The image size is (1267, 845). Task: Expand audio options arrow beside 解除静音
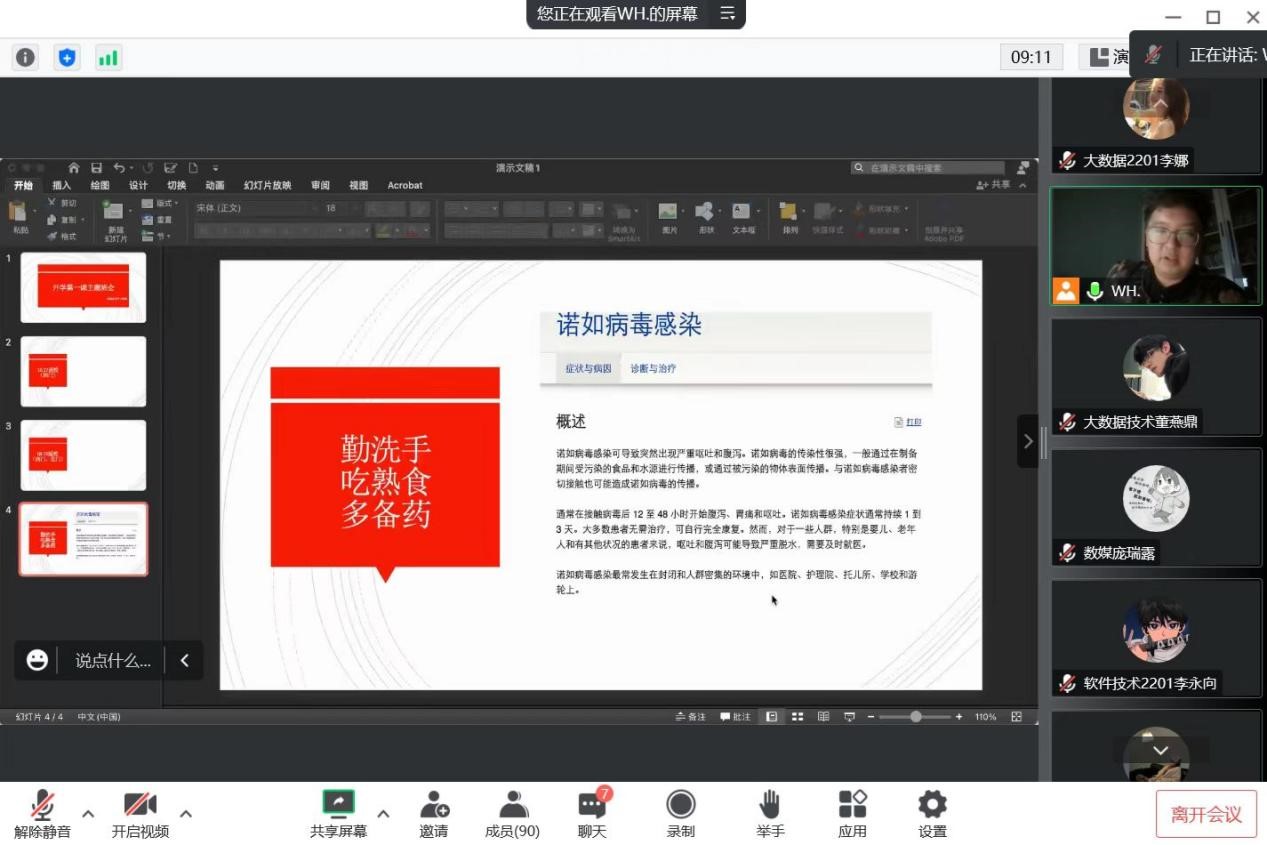[88, 813]
